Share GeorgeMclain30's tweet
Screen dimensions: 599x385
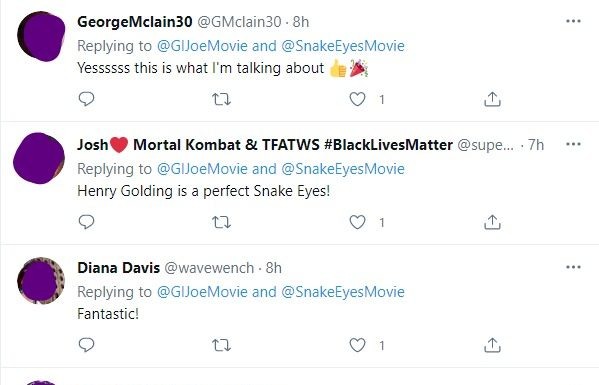(492, 99)
